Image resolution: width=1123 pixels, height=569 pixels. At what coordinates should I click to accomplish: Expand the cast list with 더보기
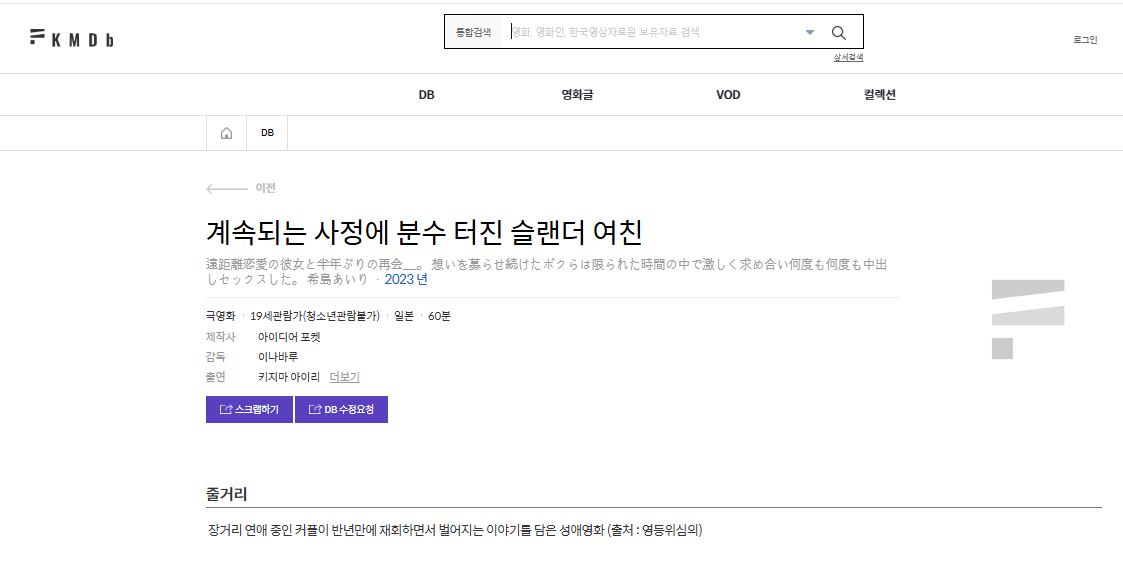[344, 377]
